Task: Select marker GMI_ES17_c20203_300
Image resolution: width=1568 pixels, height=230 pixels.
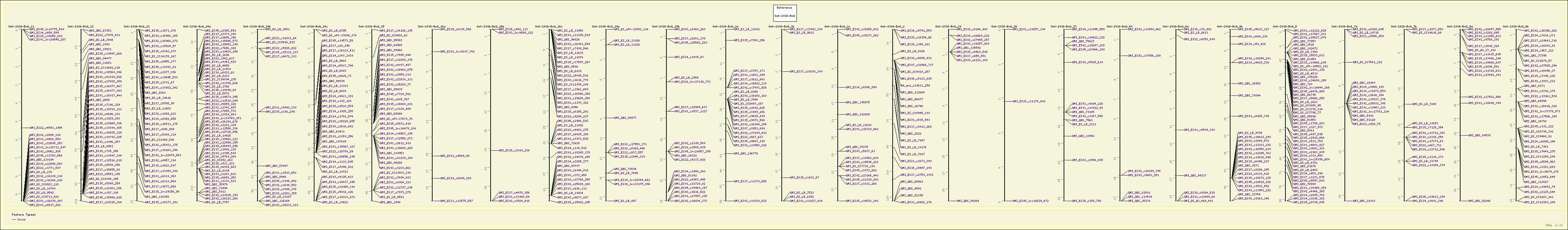Action: tap(806, 71)
